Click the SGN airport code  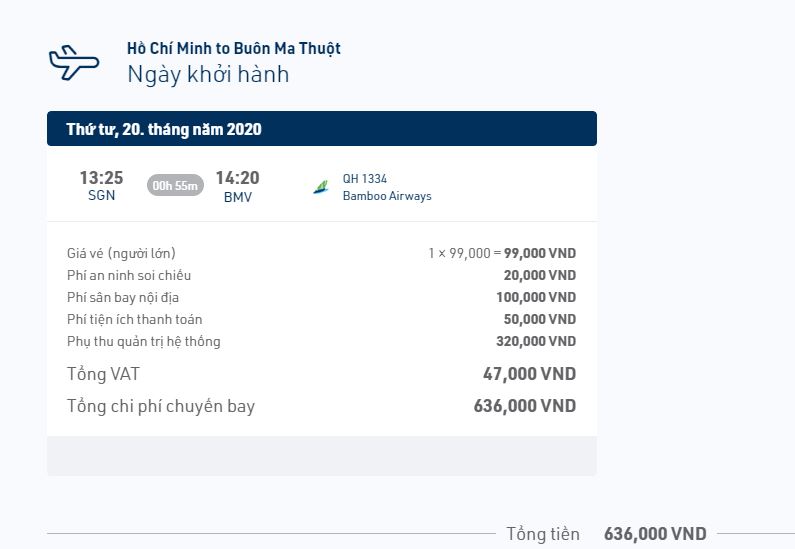coord(101,195)
